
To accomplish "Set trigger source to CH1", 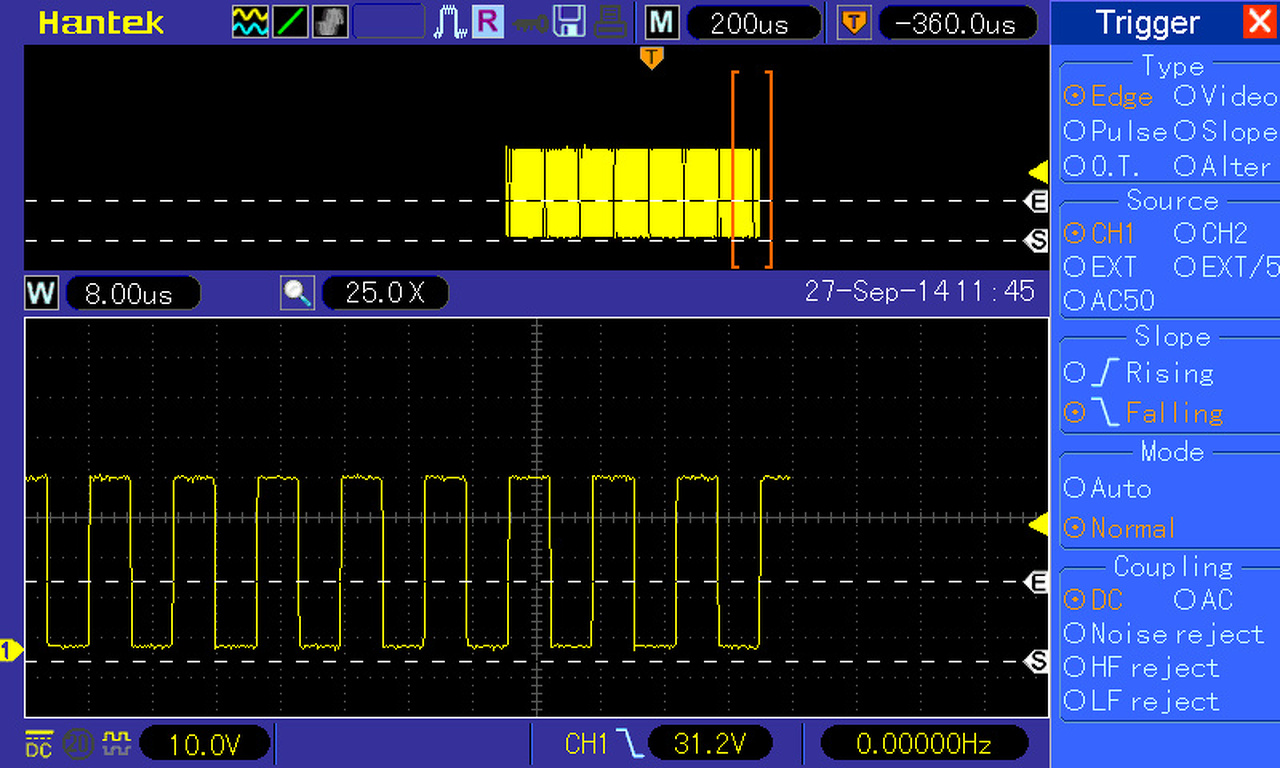I will (1099, 234).
